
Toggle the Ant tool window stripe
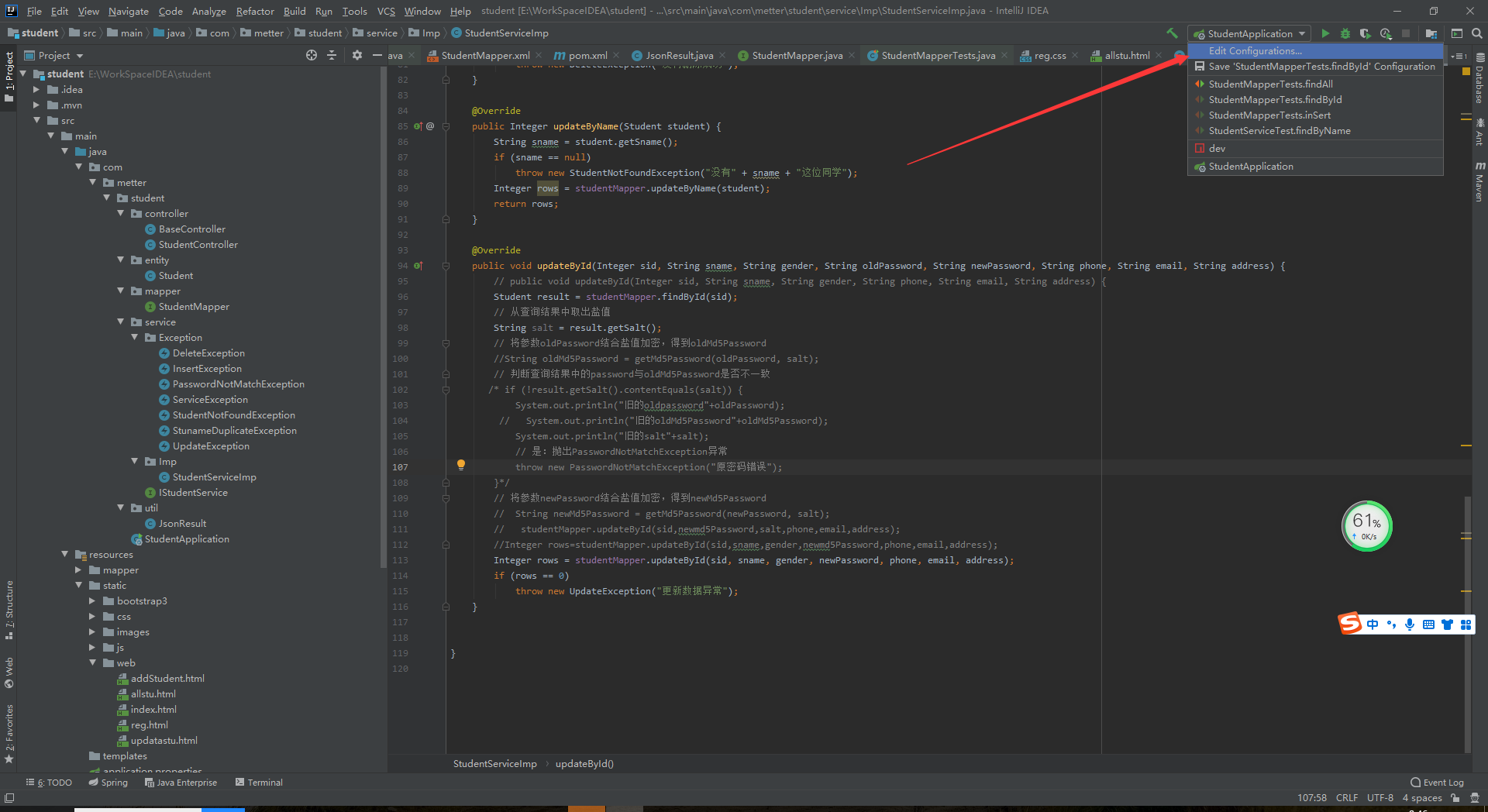[x=1479, y=132]
